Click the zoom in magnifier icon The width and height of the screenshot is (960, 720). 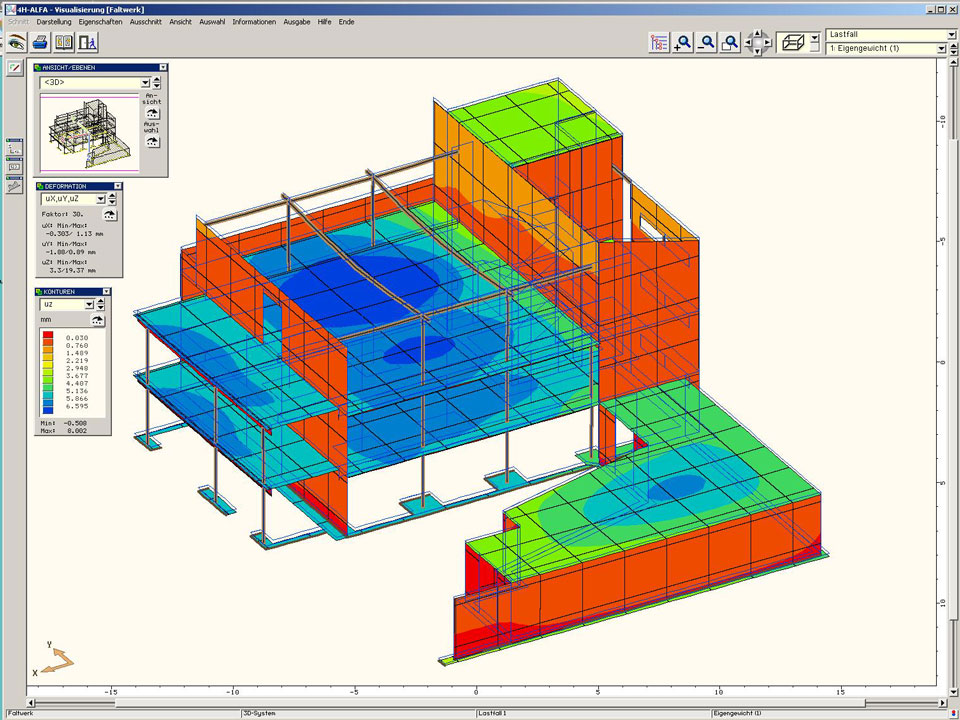683,42
